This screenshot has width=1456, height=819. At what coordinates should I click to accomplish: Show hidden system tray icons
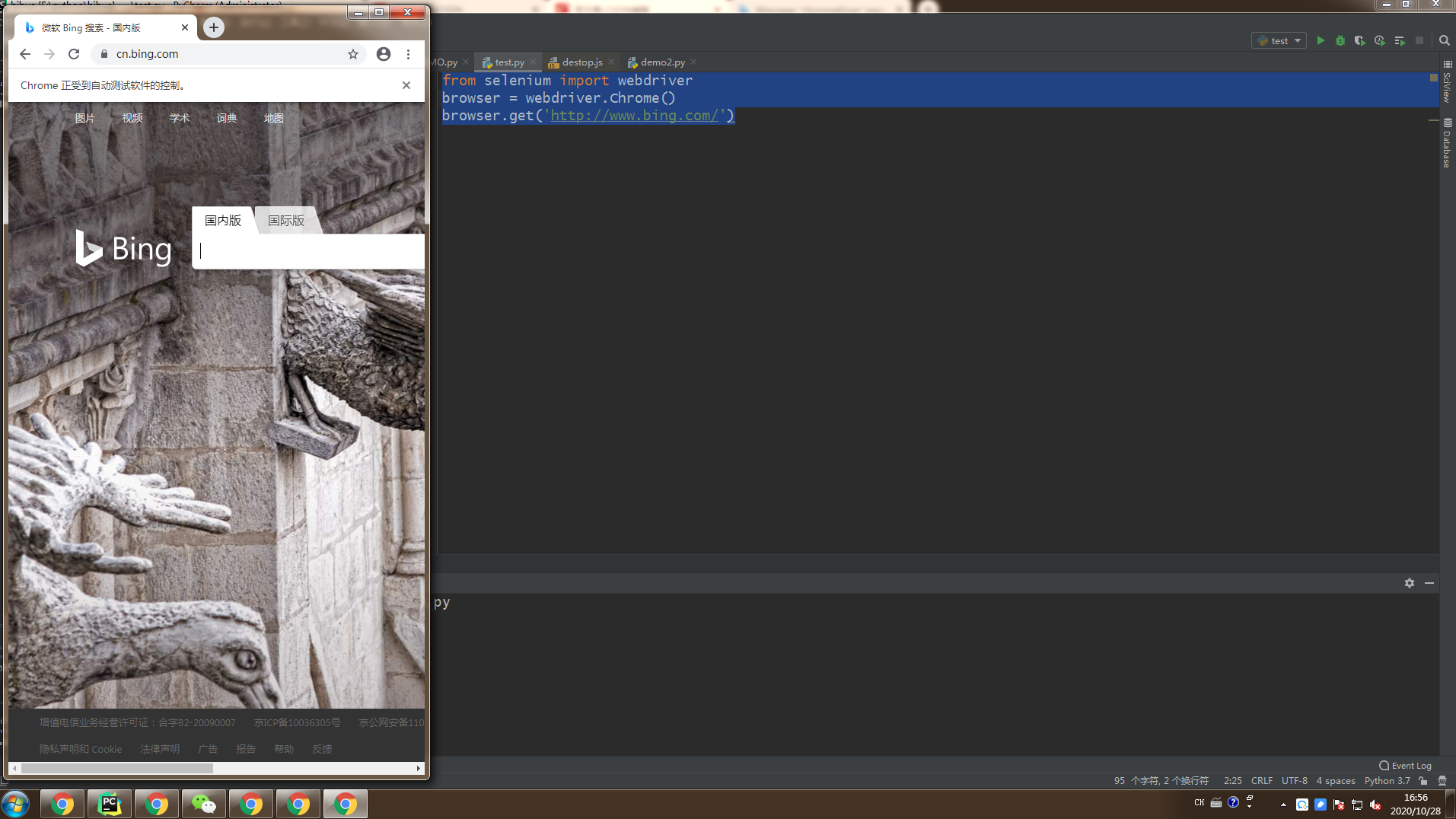coord(1283,805)
